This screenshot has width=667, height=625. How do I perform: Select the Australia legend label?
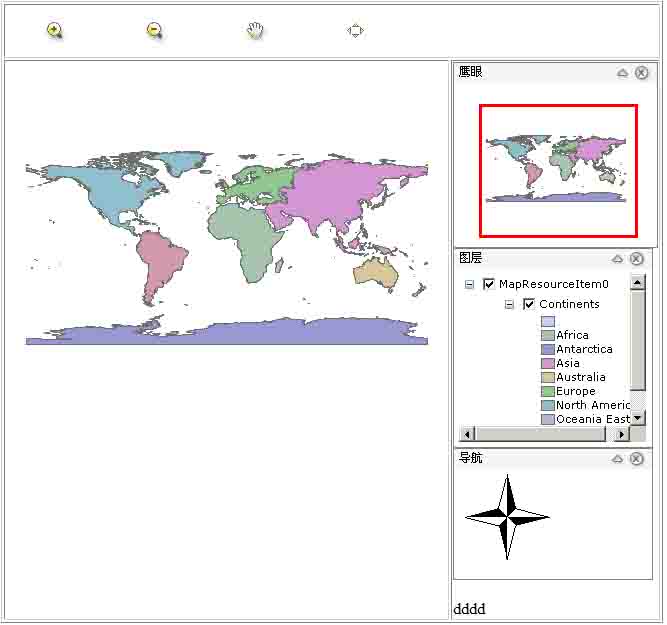581,378
